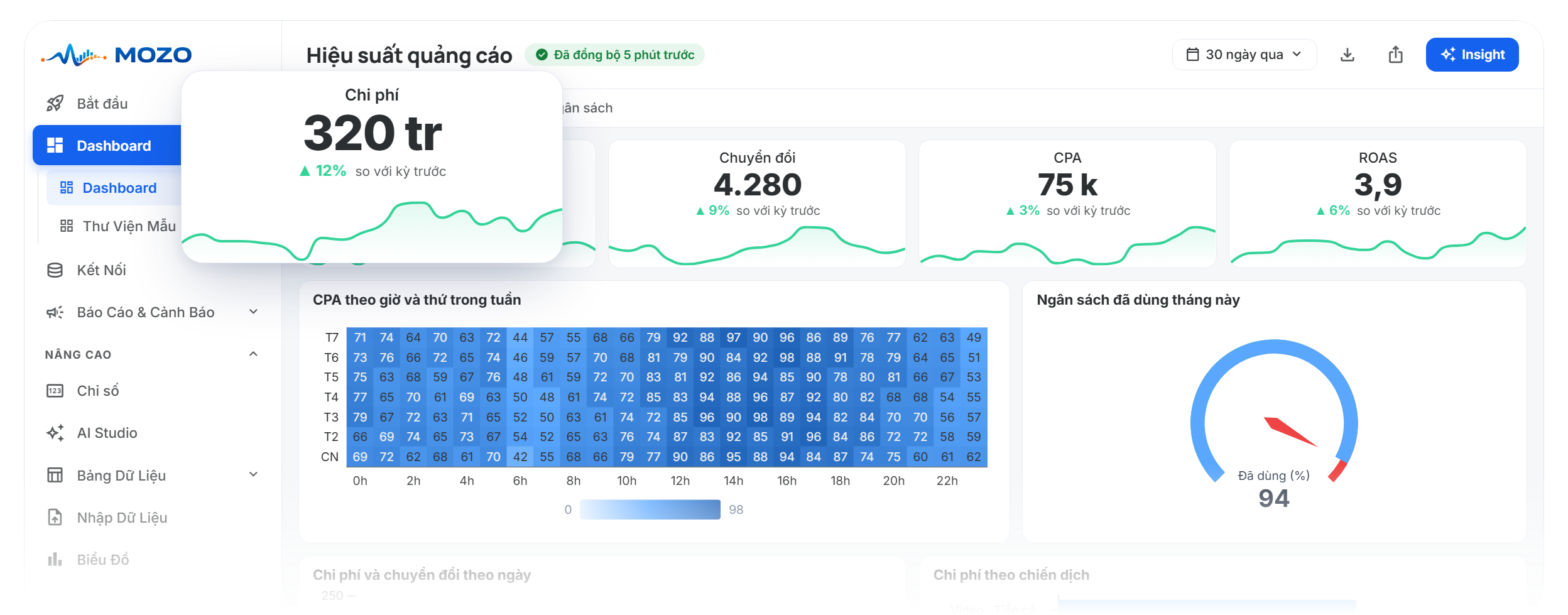The height and width of the screenshot is (615, 1568).
Task: Click the calendar icon in date range picker
Action: pos(1192,55)
